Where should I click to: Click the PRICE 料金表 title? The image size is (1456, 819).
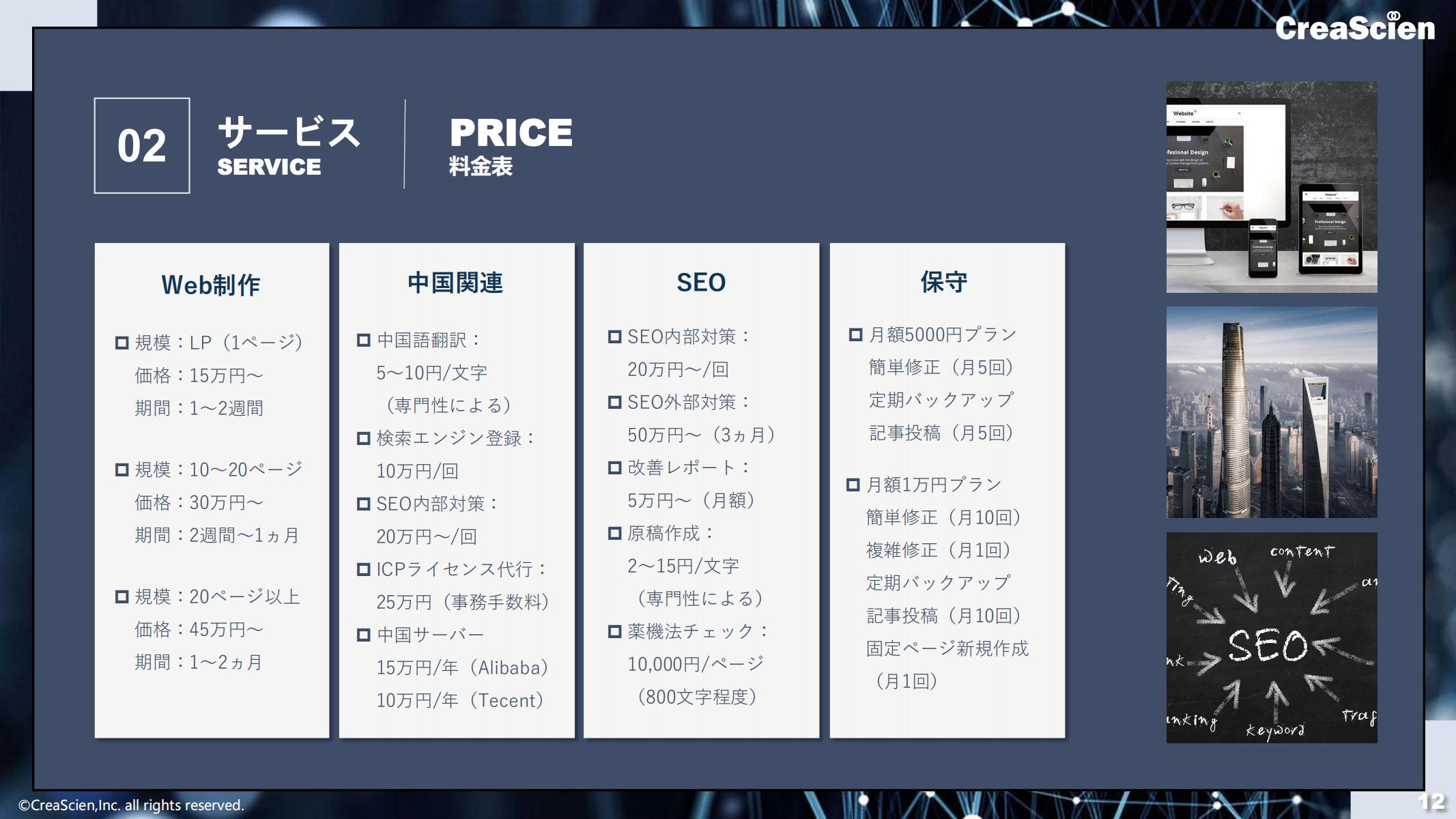pos(511,145)
